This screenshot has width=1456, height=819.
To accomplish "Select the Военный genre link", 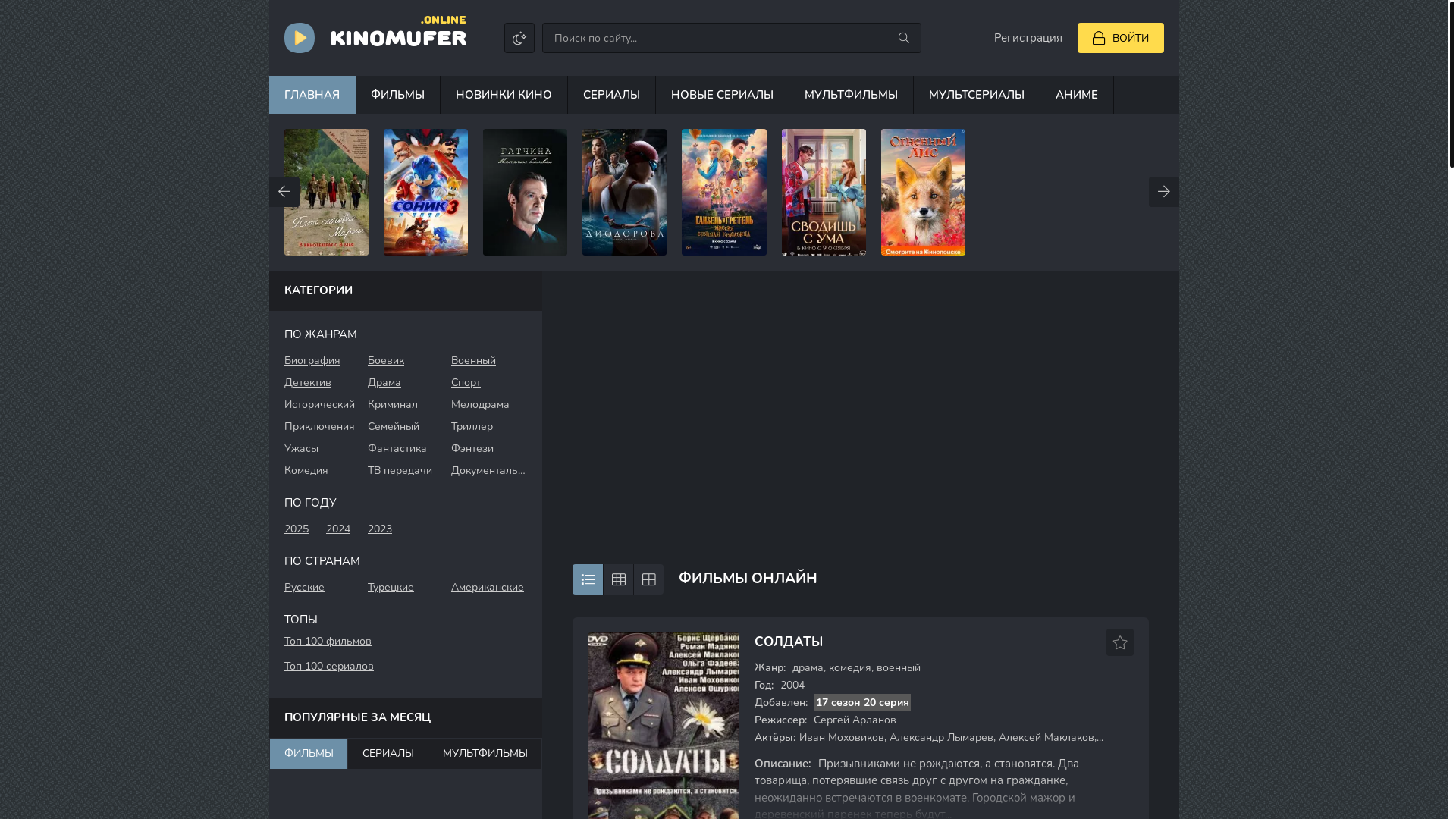I will coord(473,360).
